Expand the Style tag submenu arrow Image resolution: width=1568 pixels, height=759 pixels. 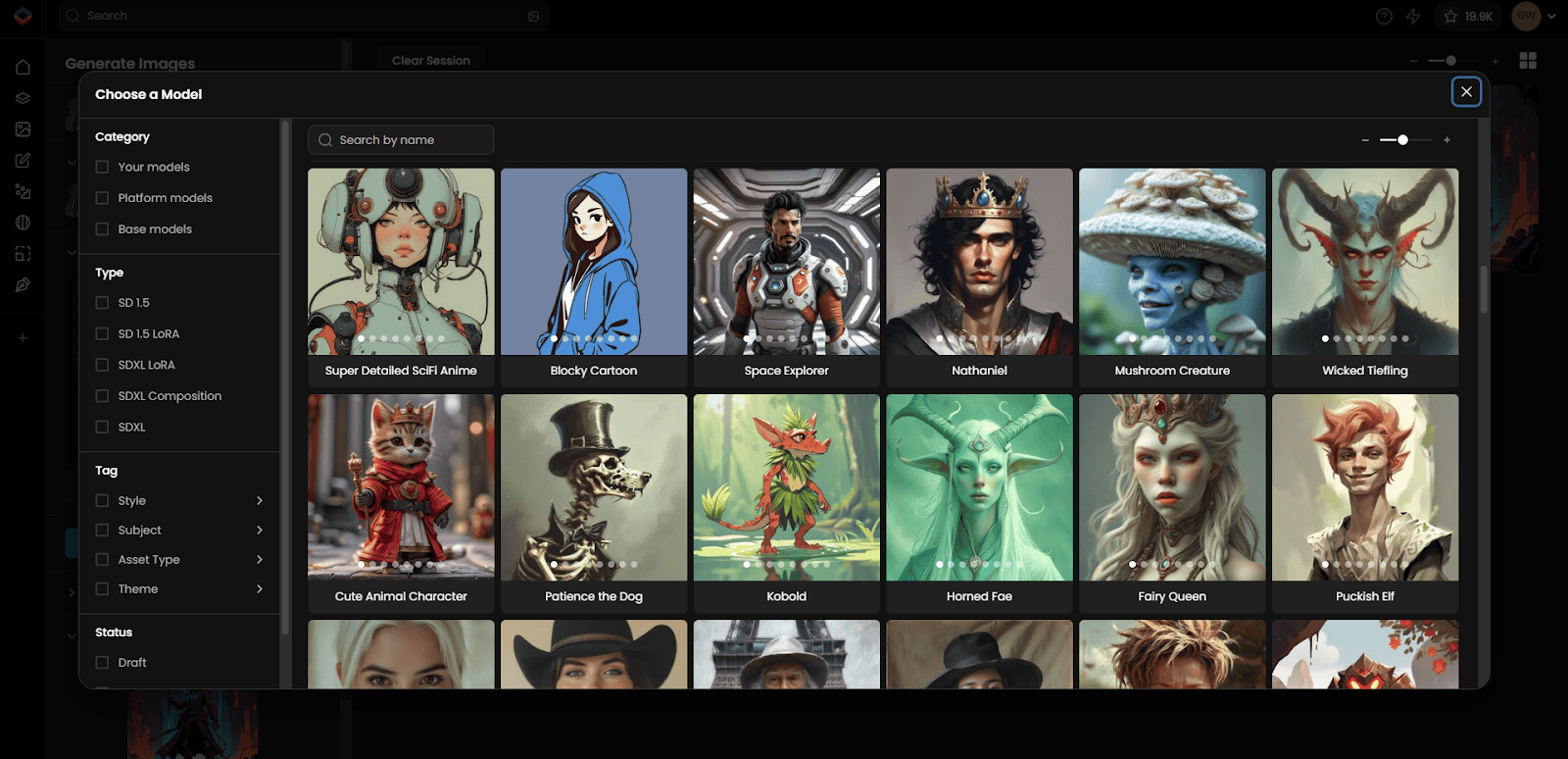click(260, 501)
